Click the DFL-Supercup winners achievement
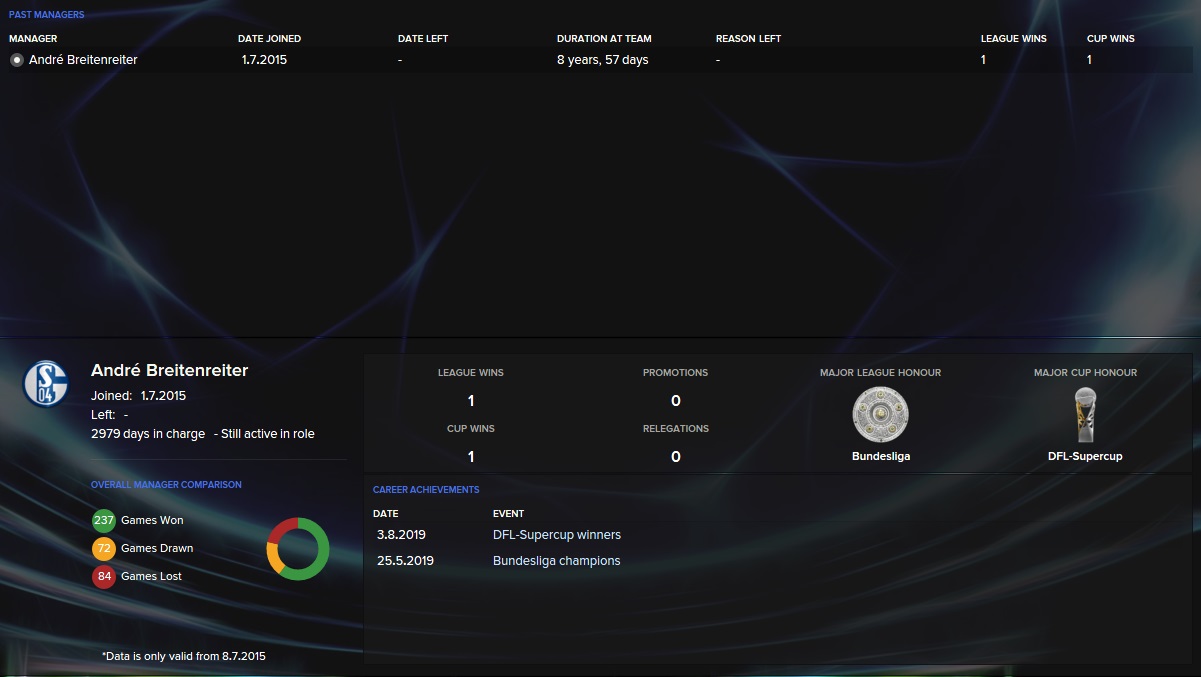The image size is (1201, 677). [x=557, y=535]
